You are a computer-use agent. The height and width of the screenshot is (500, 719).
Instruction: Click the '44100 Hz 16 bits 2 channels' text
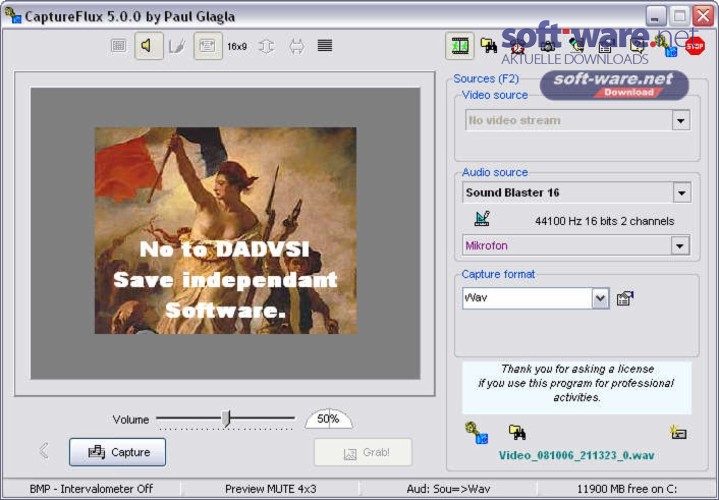click(604, 221)
